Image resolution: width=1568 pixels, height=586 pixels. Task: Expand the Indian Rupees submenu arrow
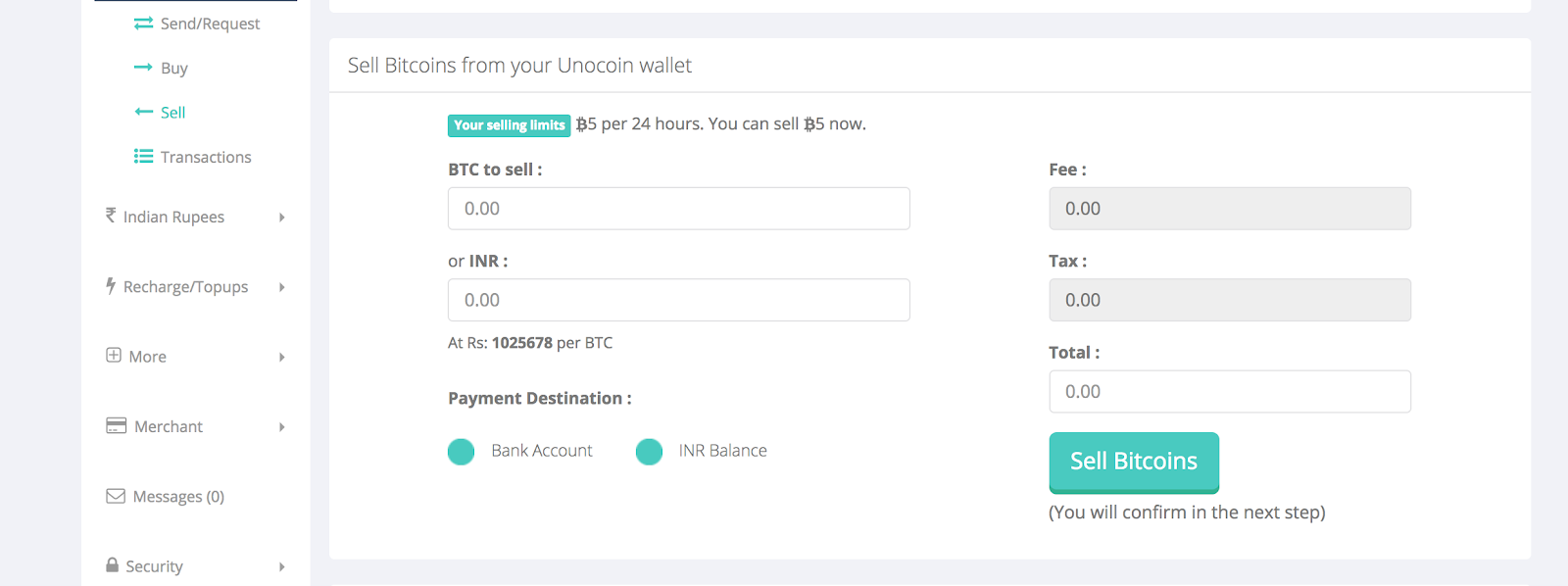tap(281, 218)
